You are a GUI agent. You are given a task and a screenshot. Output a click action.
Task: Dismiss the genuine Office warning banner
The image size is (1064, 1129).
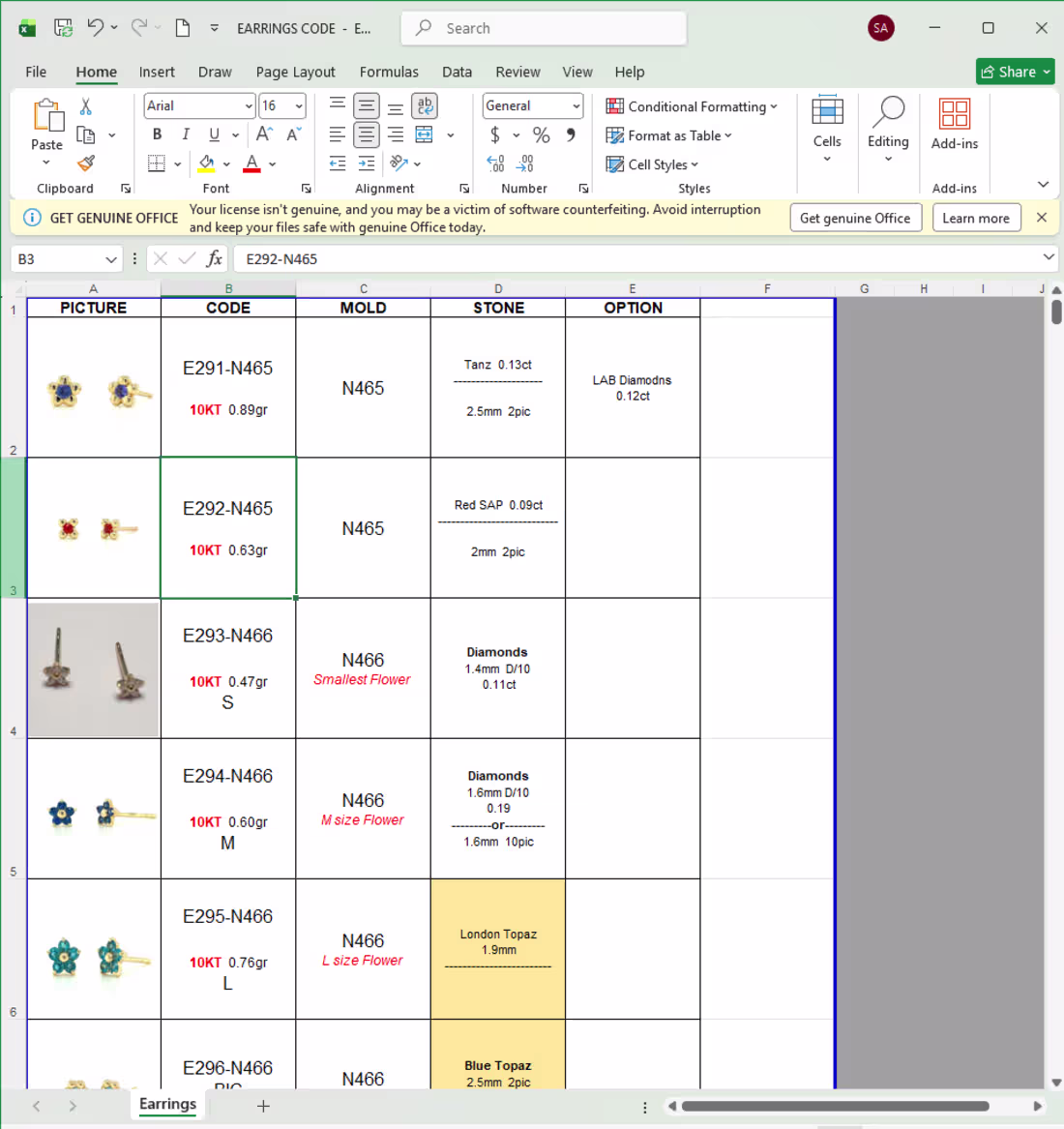click(x=1041, y=218)
